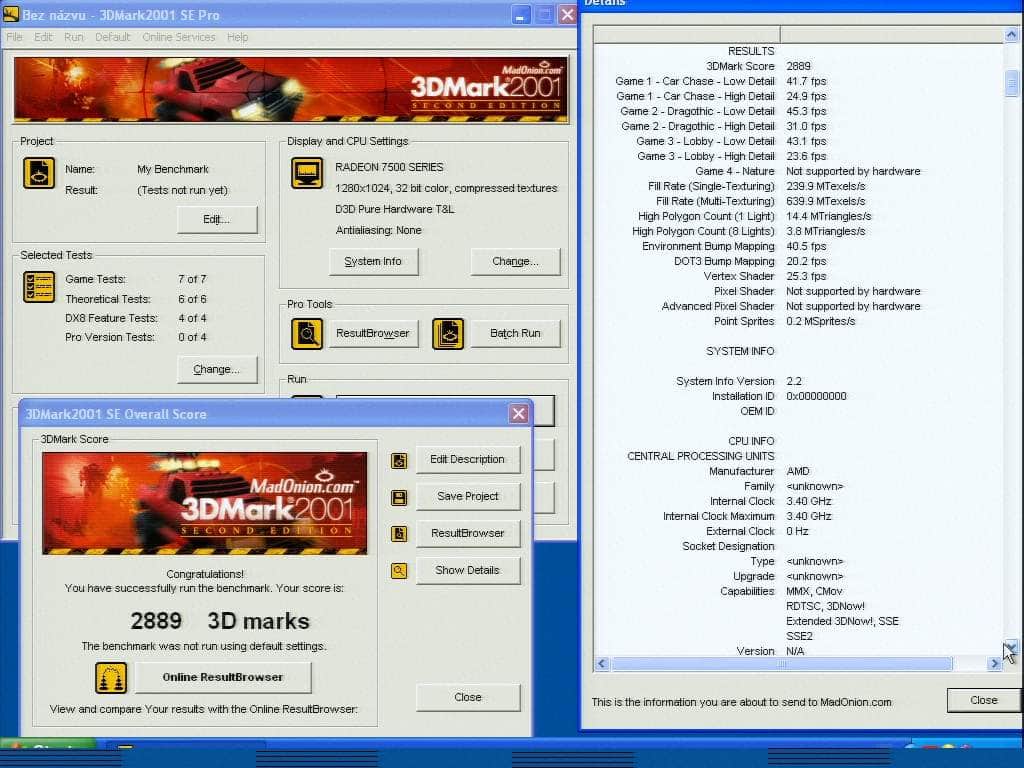This screenshot has height=768, width=1024.
Task: Click the ResultBrowser magnifier icon in Pro Tools
Action: tap(307, 334)
